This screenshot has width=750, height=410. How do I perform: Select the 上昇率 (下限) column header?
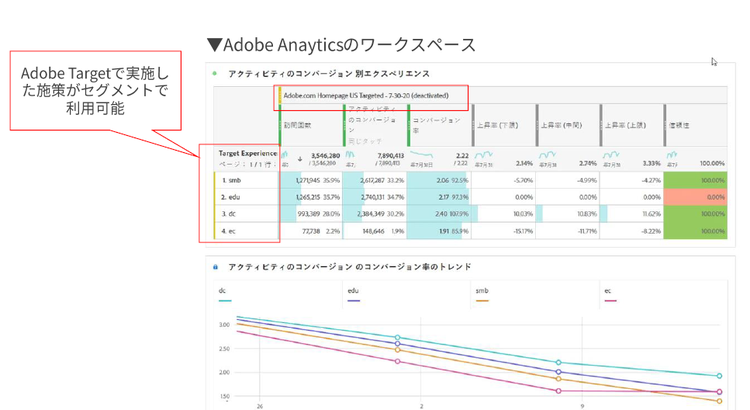pos(504,125)
